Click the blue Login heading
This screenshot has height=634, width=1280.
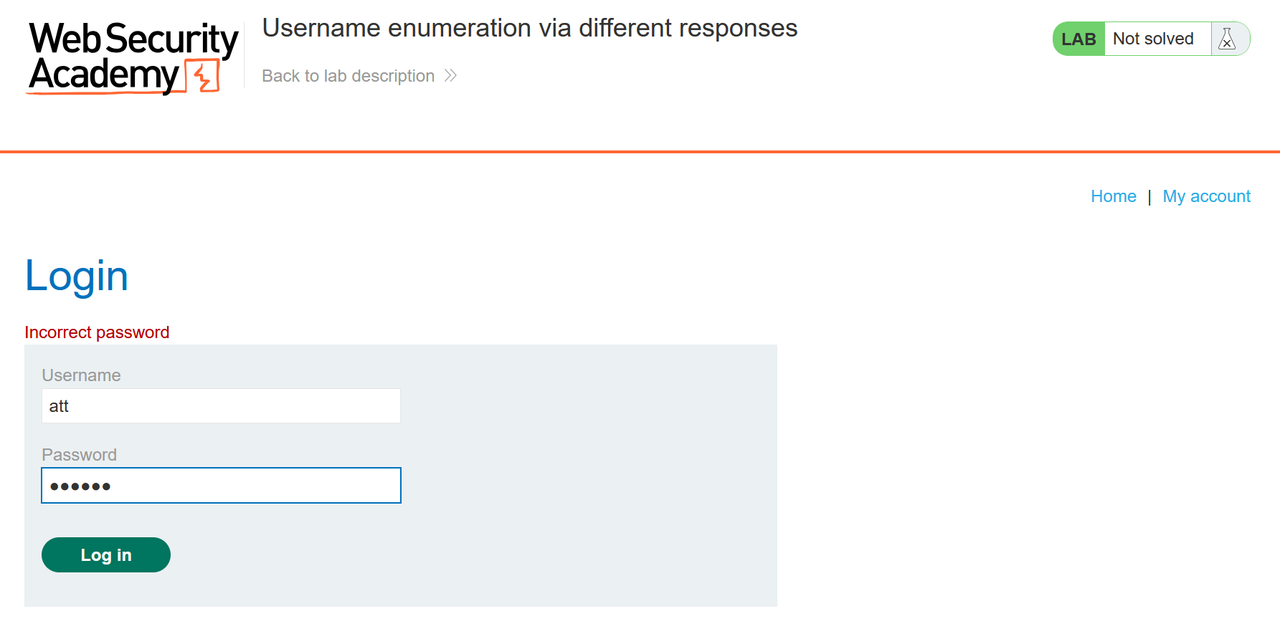pyautogui.click(x=76, y=276)
